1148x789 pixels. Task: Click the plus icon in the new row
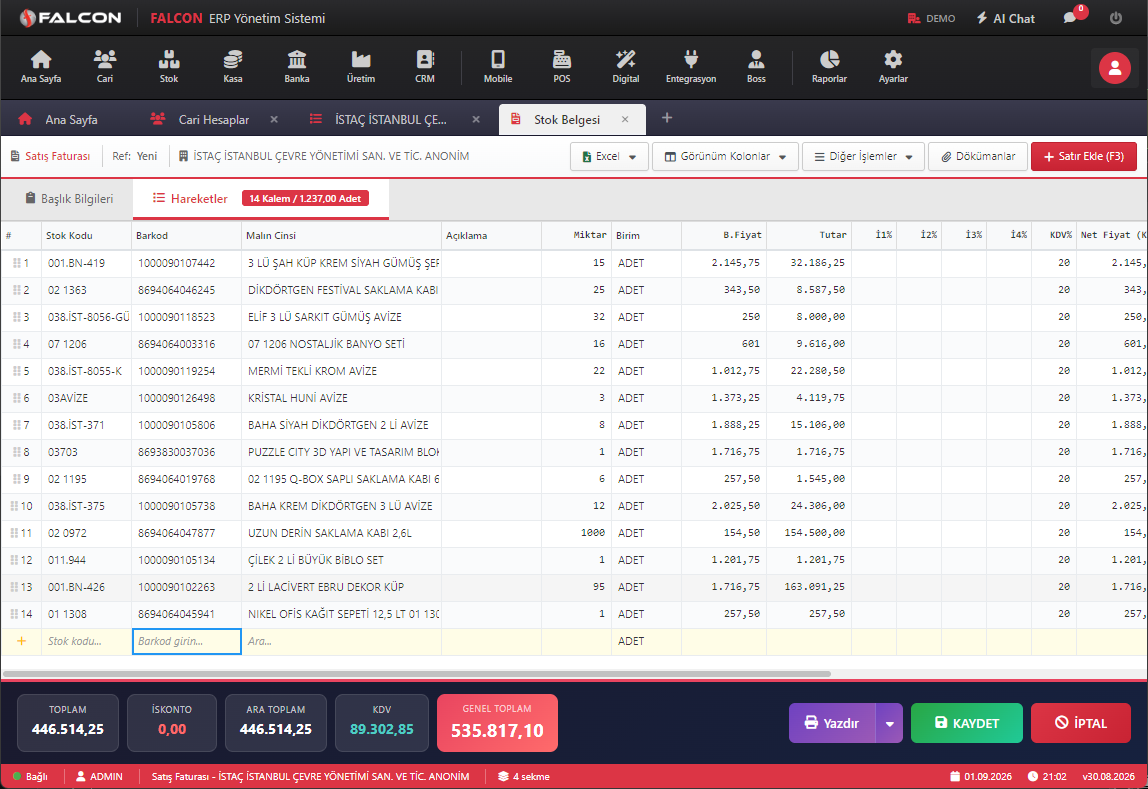(x=21, y=641)
